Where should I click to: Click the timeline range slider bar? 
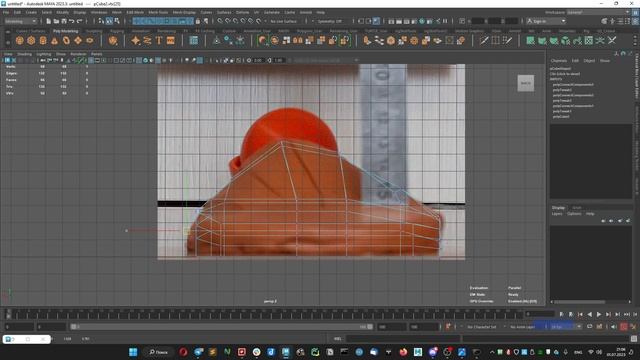(x=222, y=327)
